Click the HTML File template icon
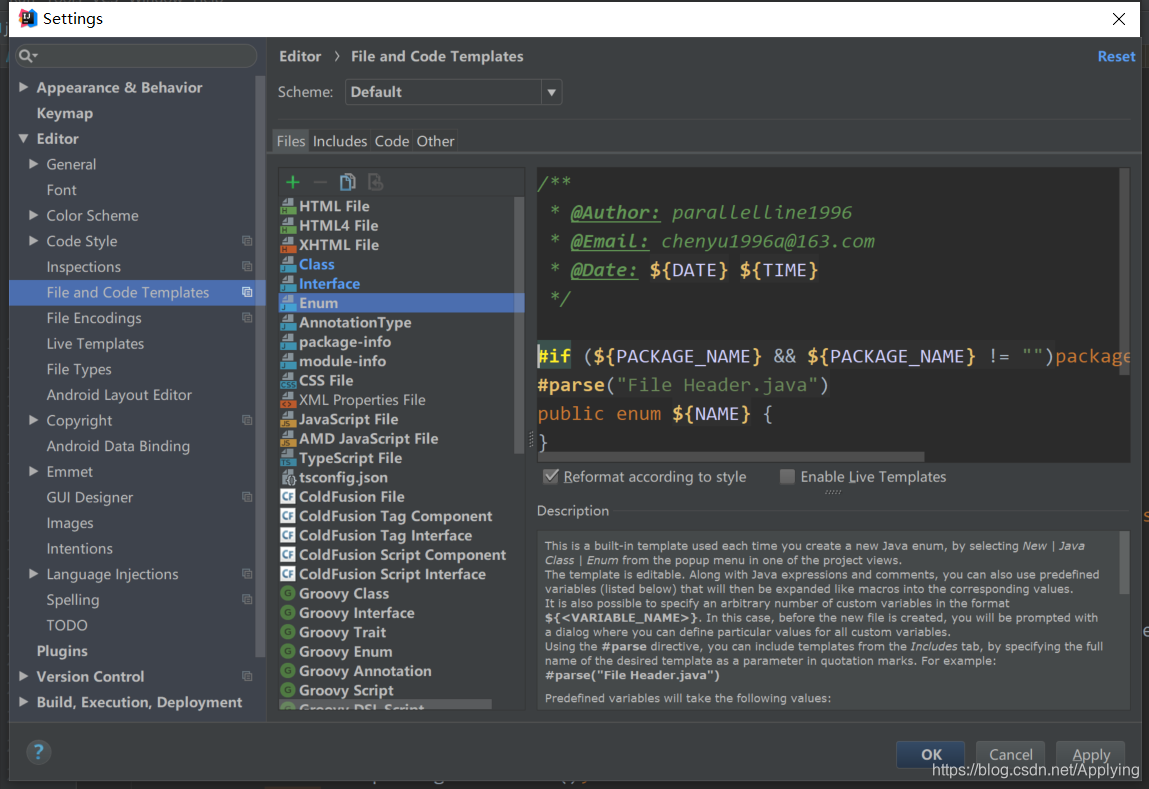The width and height of the screenshot is (1149, 789). 288,207
